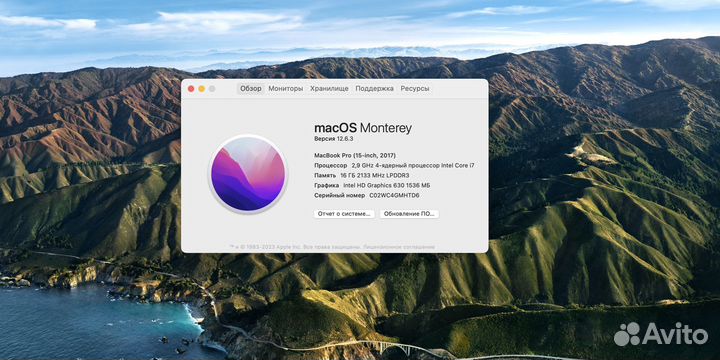Image resolution: width=720 pixels, height=360 pixels.
Task: Close the About This Mac window
Action: point(191,89)
